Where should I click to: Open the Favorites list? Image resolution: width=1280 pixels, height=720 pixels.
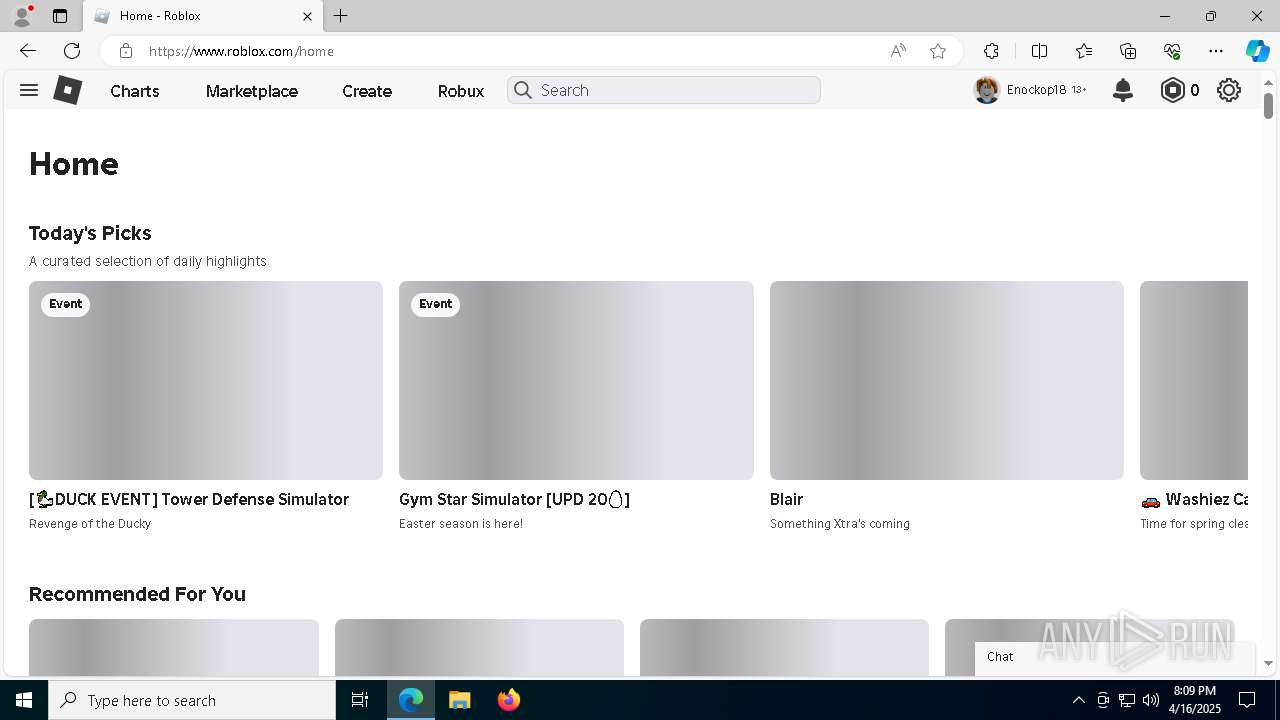pos(1084,51)
